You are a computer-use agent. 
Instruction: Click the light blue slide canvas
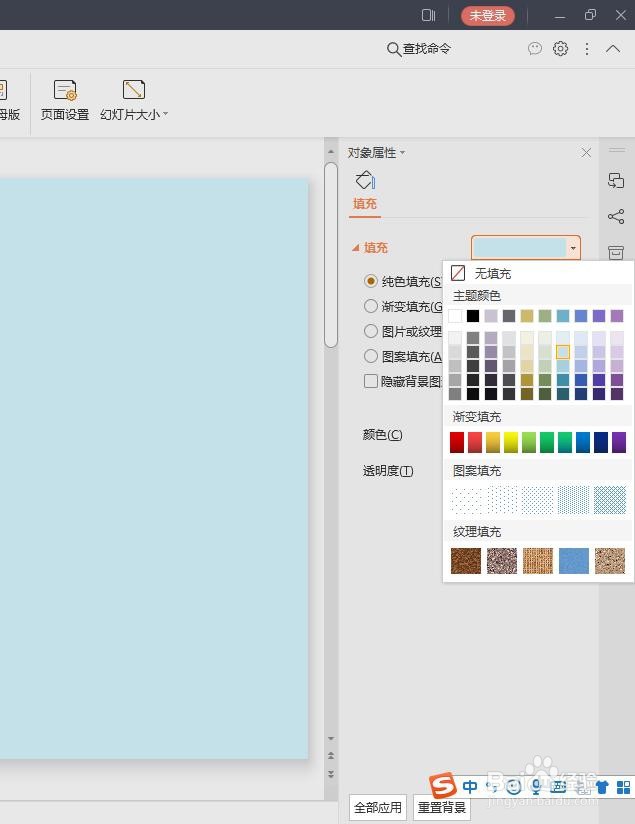tap(153, 468)
